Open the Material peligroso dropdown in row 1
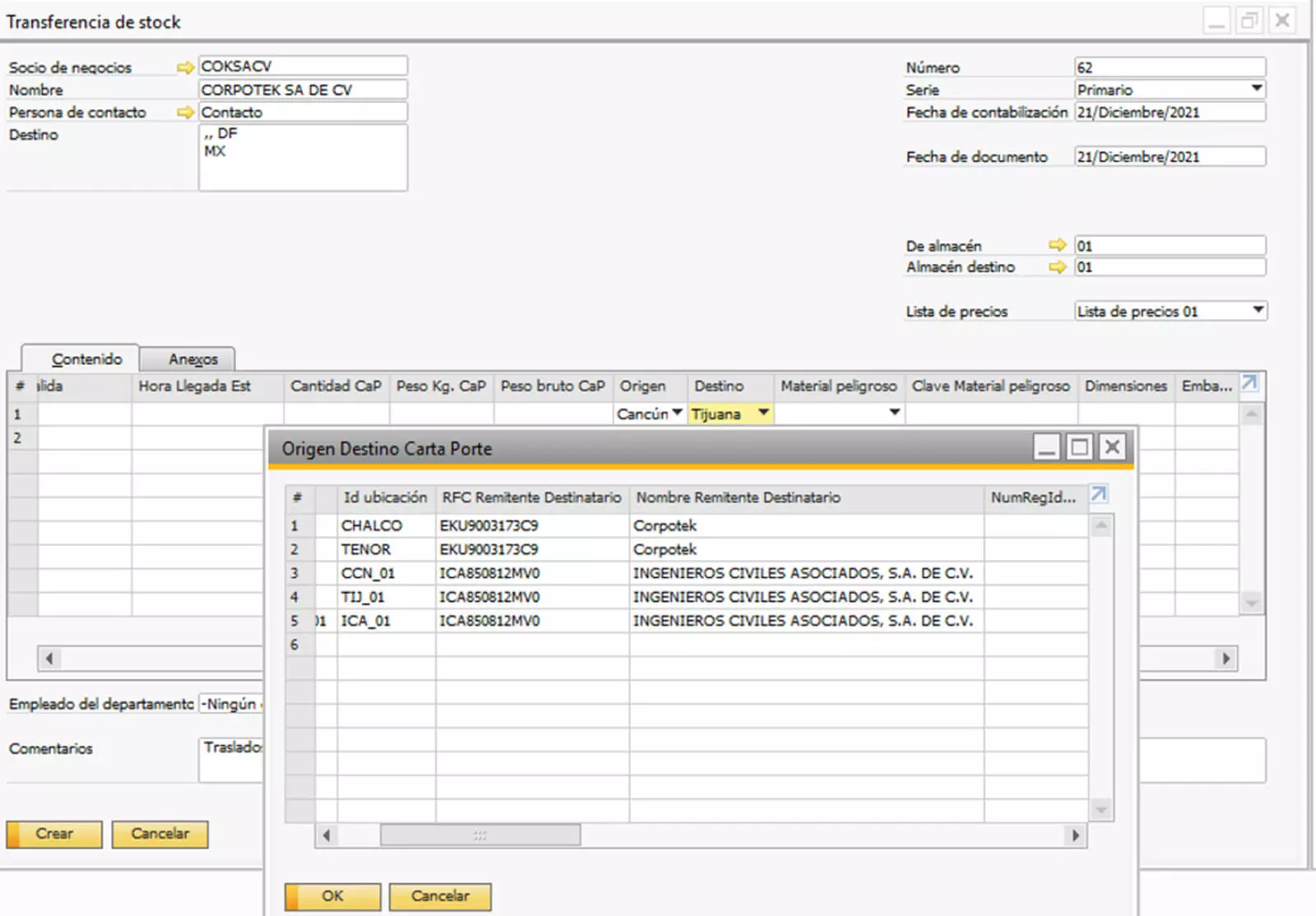 [x=894, y=413]
